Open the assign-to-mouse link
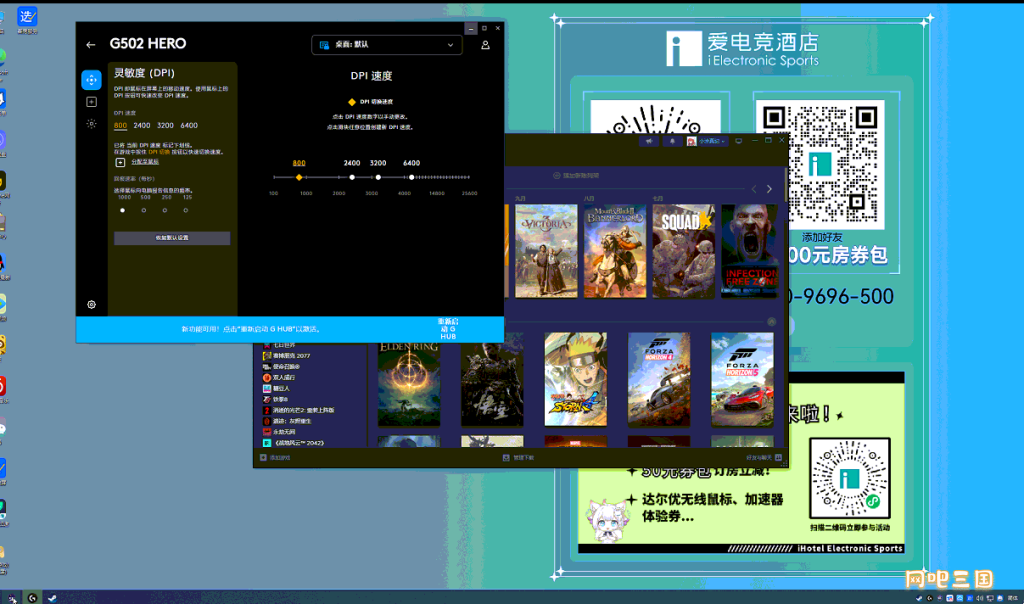This screenshot has width=1024, height=604. [x=145, y=162]
